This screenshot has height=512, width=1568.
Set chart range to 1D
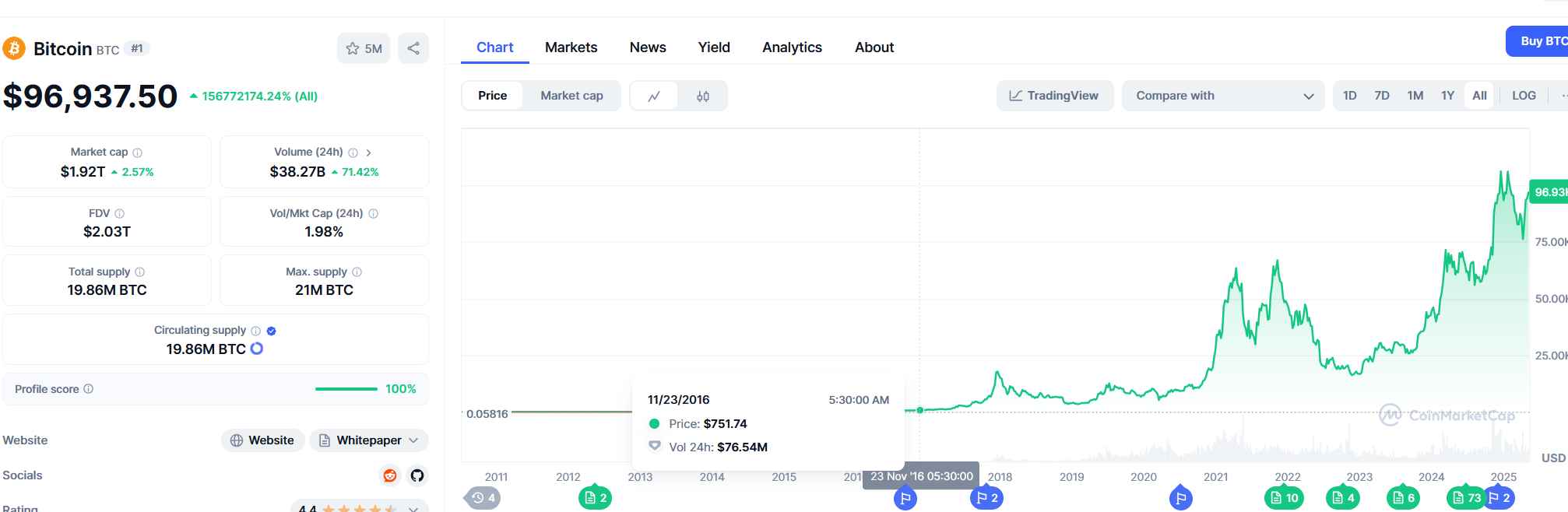tap(1349, 96)
